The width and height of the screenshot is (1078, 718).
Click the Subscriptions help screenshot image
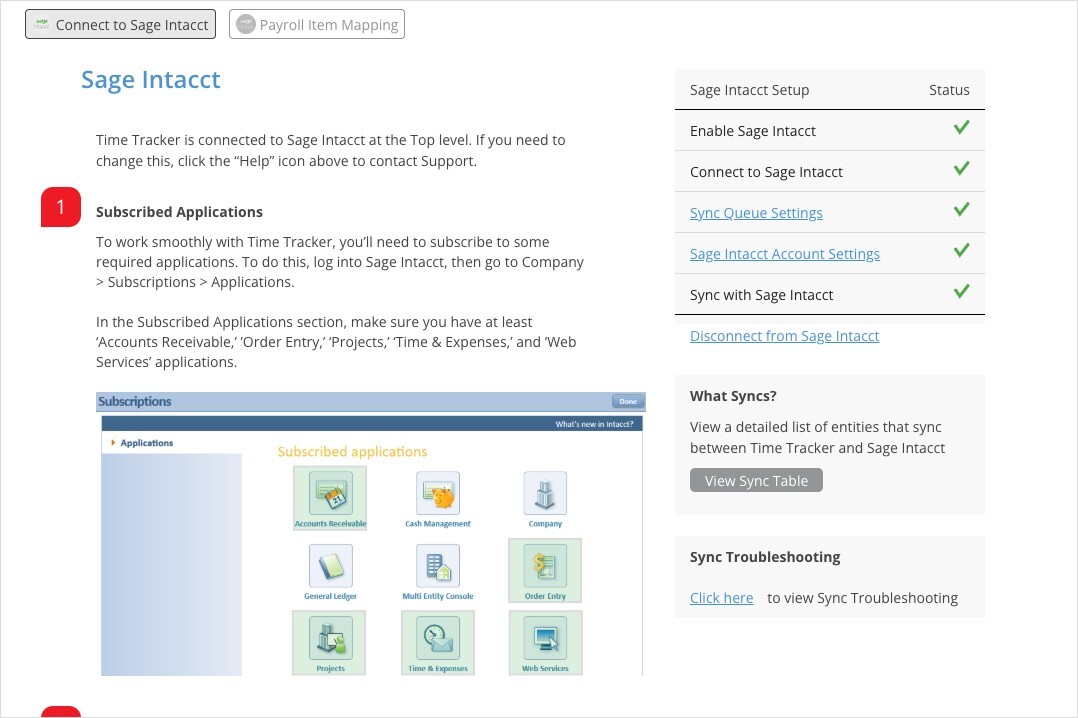click(371, 534)
